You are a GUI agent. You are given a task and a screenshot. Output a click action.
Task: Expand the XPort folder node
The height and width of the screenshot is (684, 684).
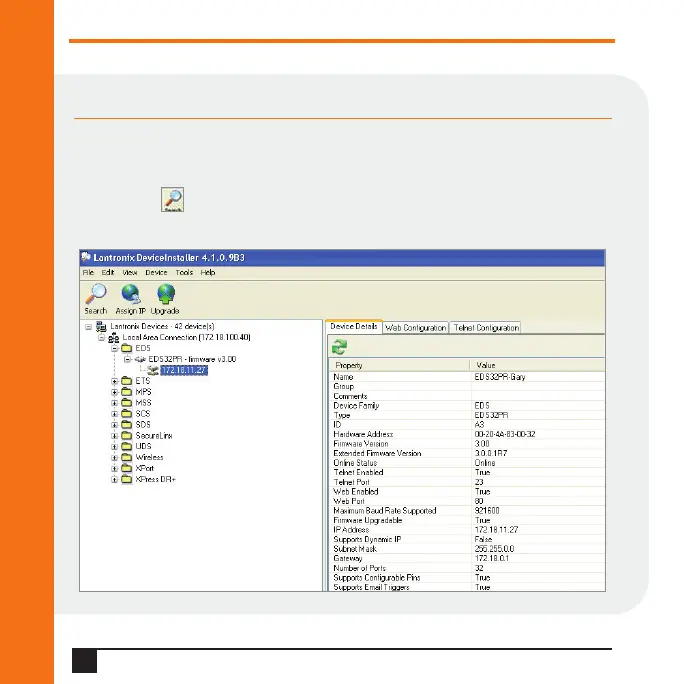pos(114,469)
